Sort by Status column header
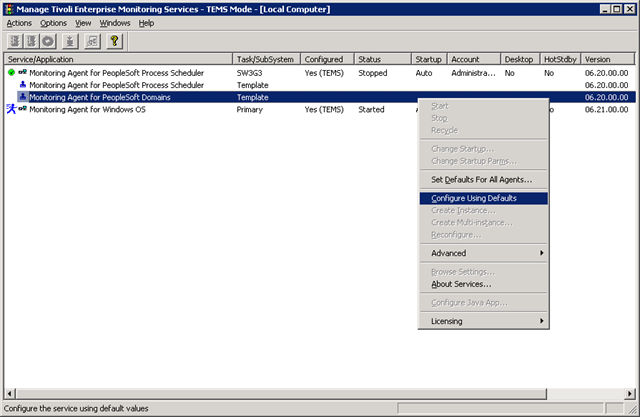This screenshot has height=417, width=640. click(383, 59)
